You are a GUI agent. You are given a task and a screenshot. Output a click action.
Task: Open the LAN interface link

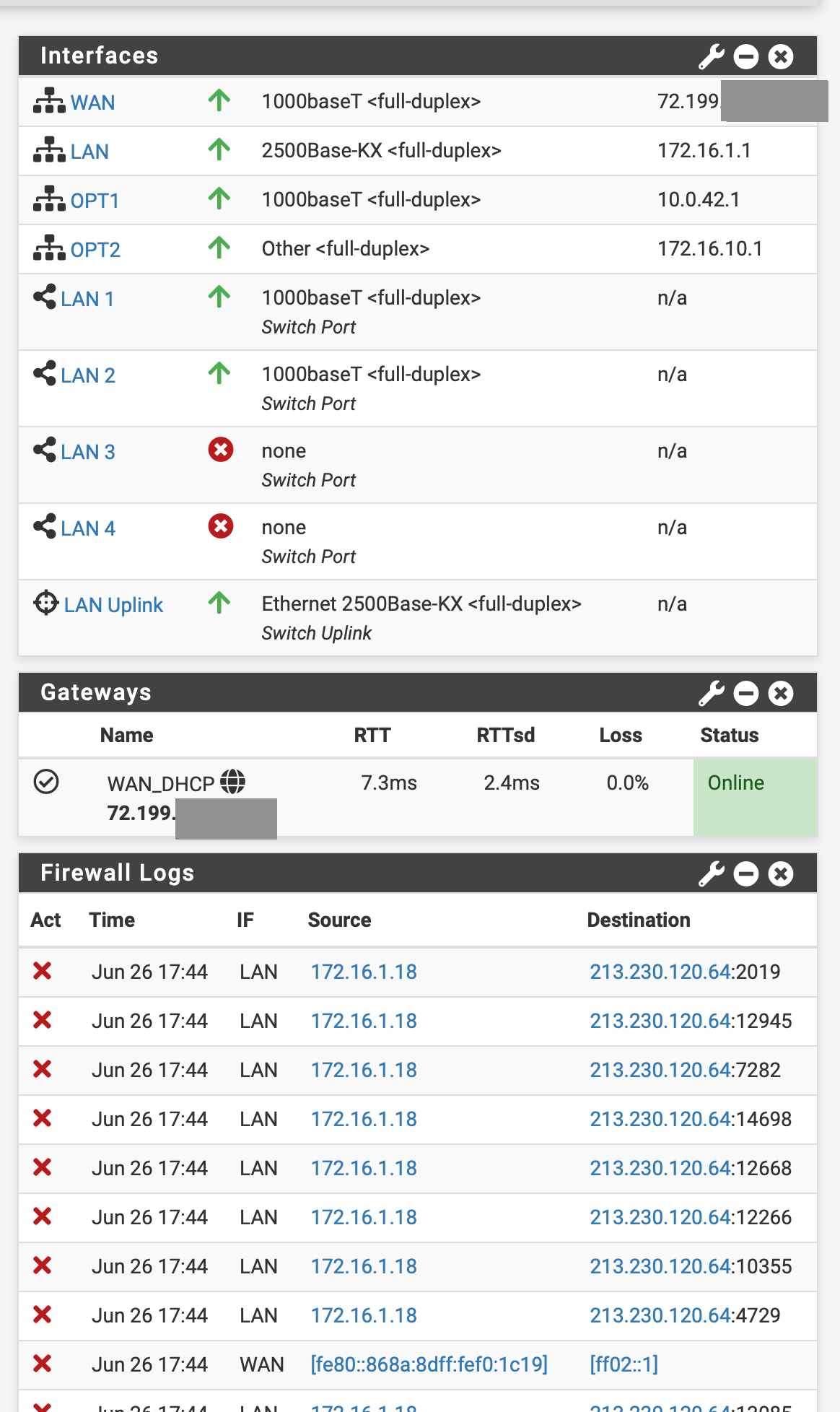[89, 152]
